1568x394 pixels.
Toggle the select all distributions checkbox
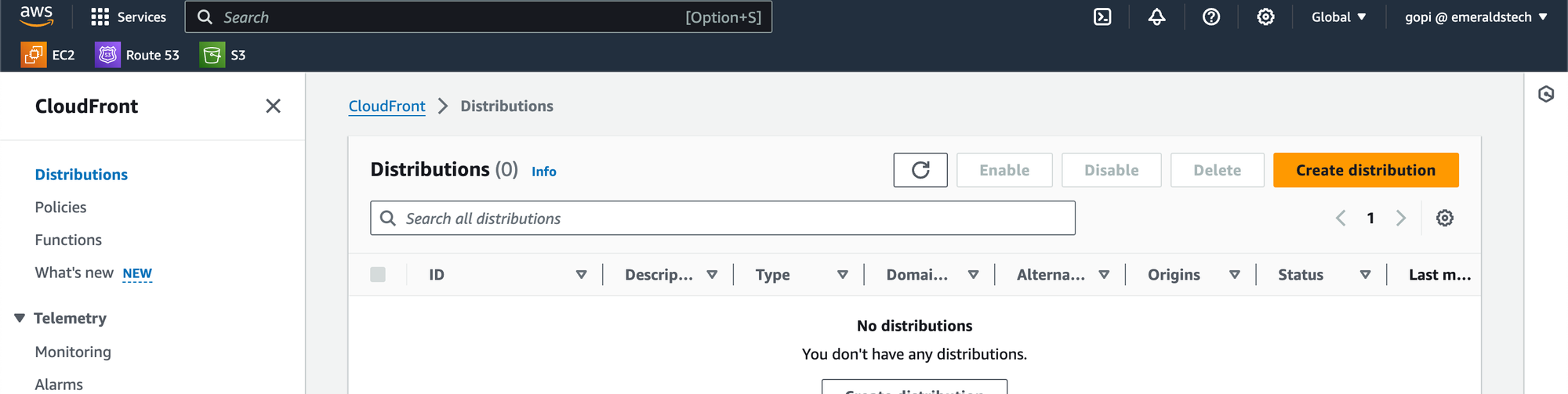[x=378, y=274]
